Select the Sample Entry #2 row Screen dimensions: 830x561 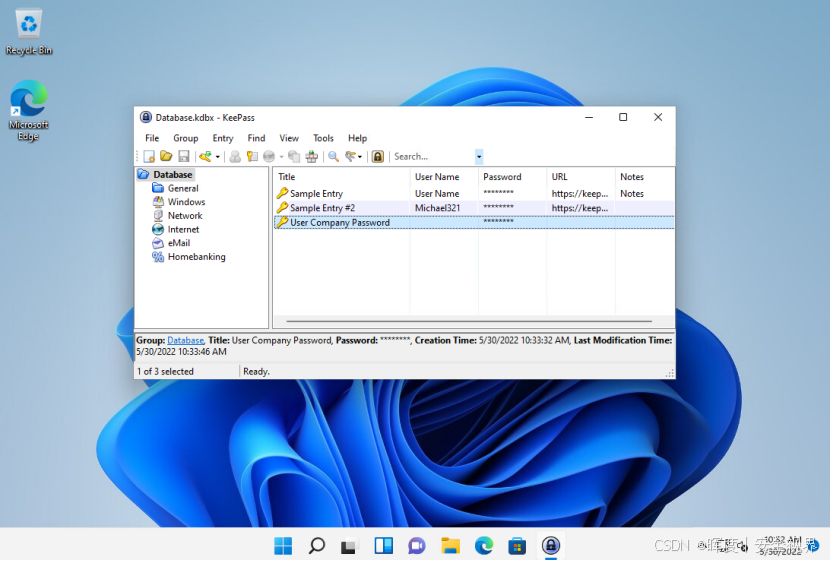coord(474,208)
